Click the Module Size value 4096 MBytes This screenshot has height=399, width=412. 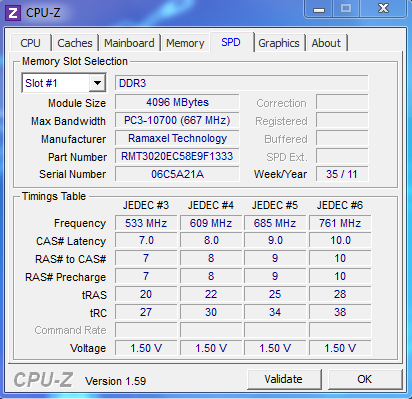(177, 102)
